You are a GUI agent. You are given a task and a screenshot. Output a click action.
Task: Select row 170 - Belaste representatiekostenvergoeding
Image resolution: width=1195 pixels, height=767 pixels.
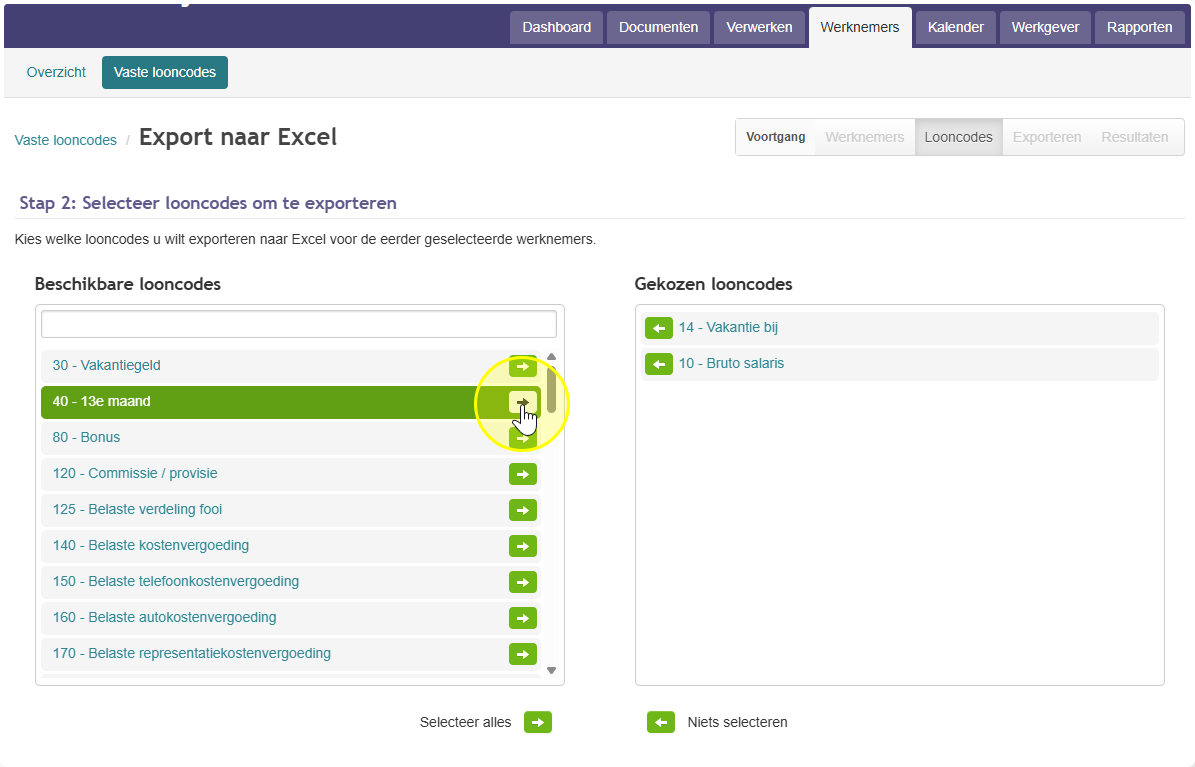point(290,653)
